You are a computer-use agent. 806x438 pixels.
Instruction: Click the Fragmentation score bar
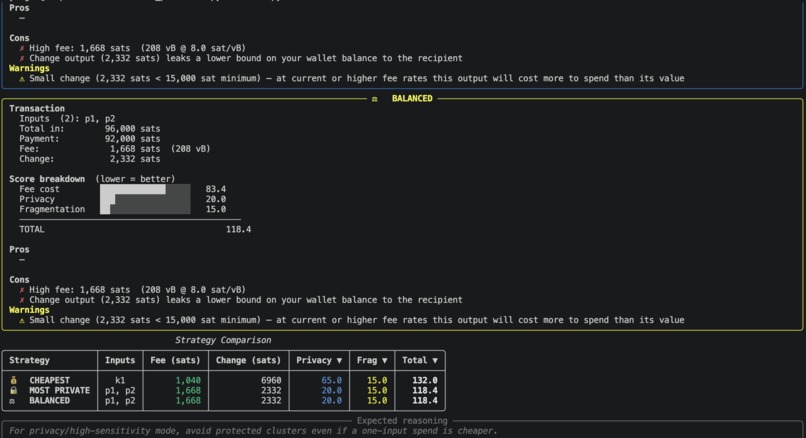tap(145, 209)
